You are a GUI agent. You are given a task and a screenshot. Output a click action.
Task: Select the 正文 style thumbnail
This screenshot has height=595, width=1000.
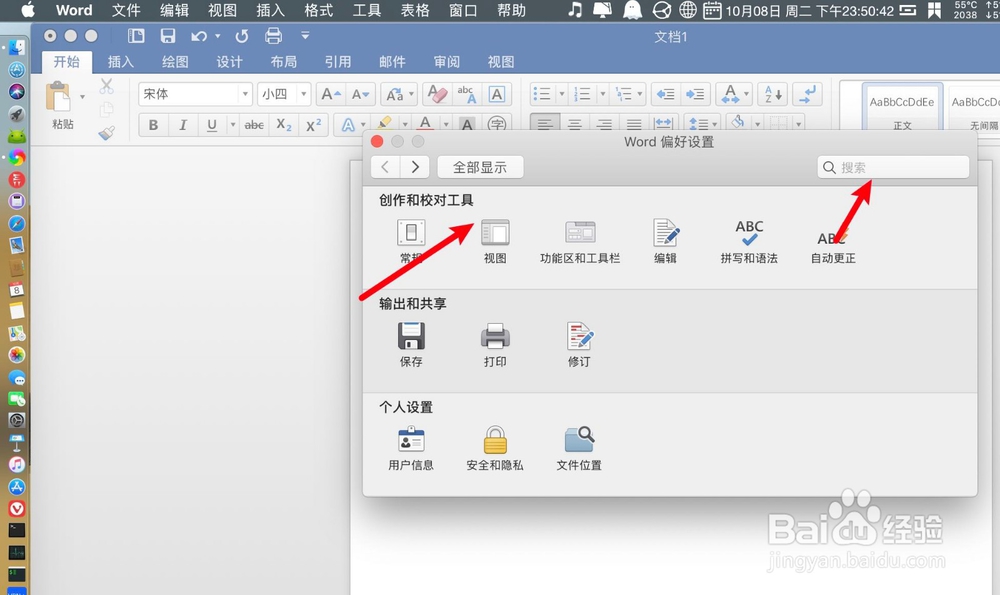pos(902,107)
